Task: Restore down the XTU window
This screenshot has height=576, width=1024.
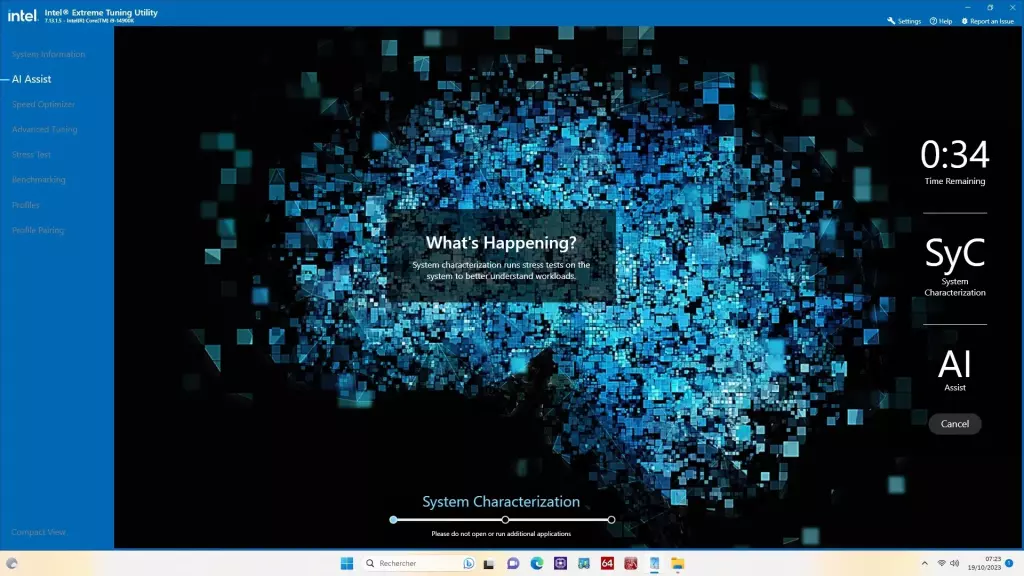Action: tap(990, 7)
